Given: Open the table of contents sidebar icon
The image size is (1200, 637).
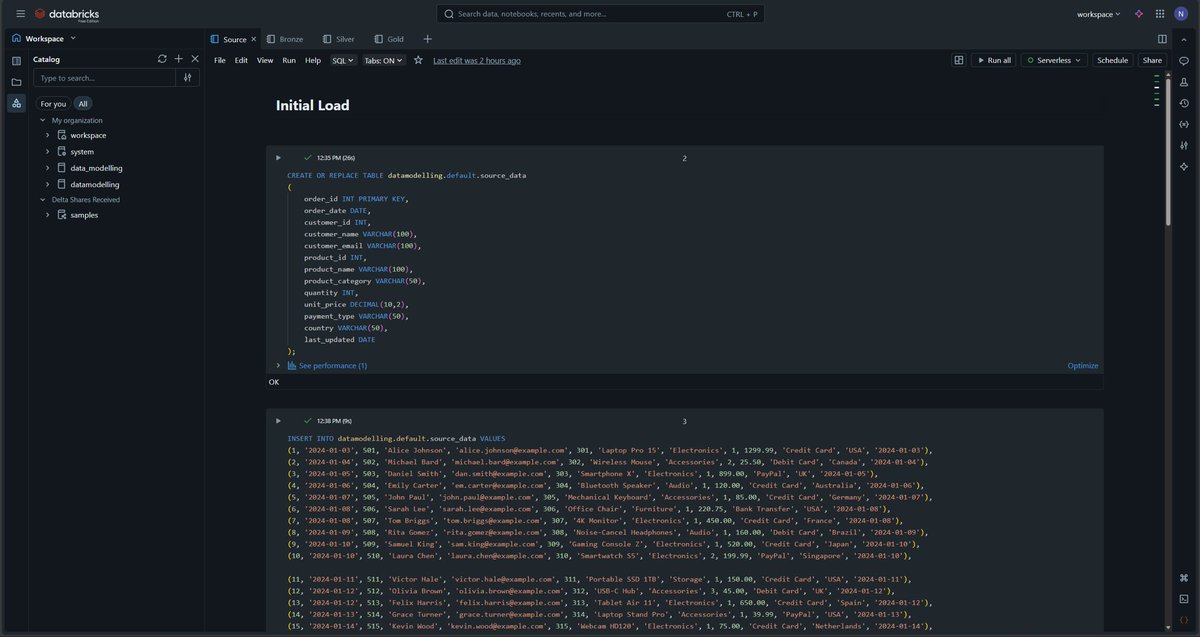Looking at the screenshot, I should click(16, 61).
